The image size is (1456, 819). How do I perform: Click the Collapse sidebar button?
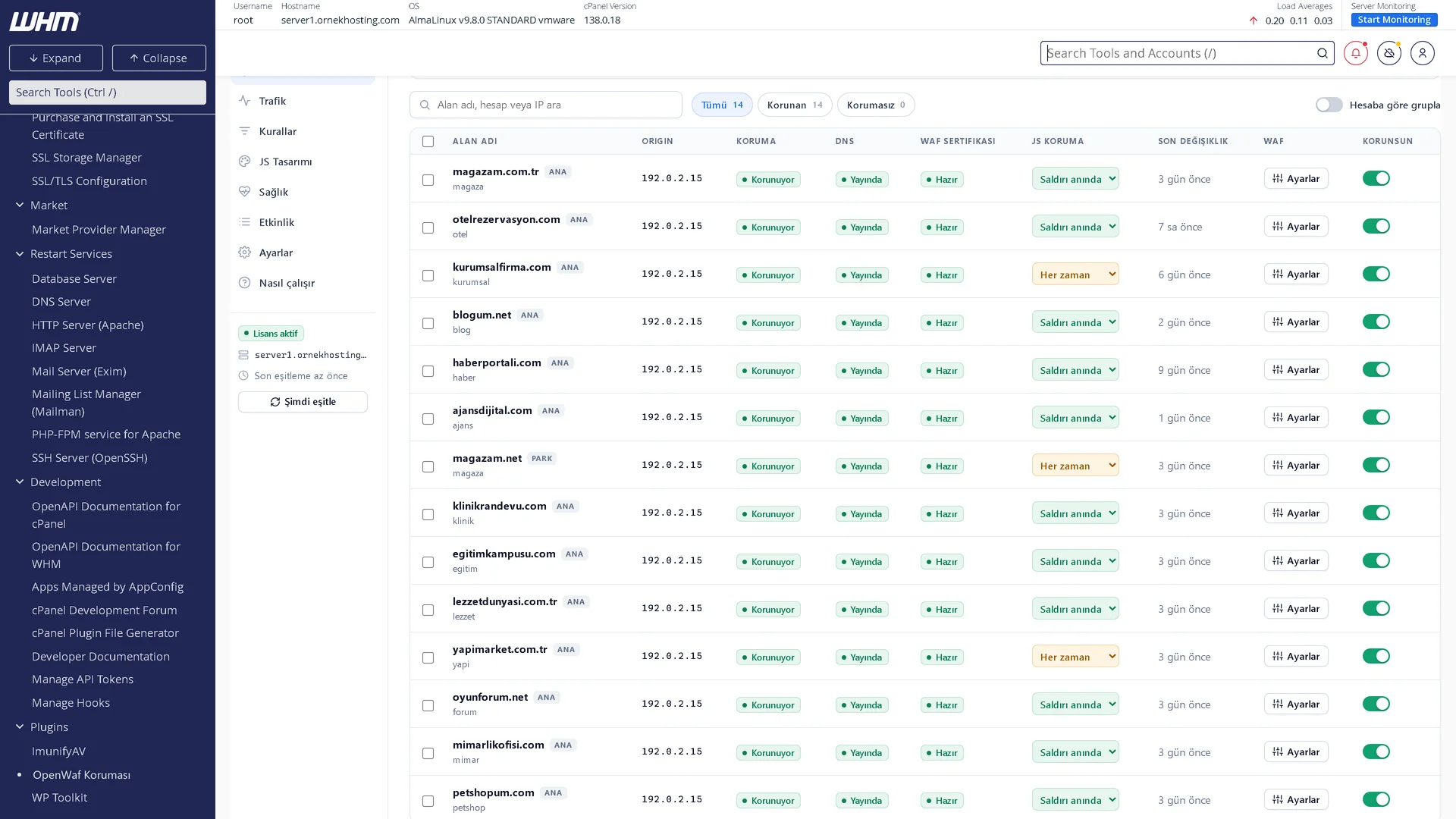pos(158,58)
